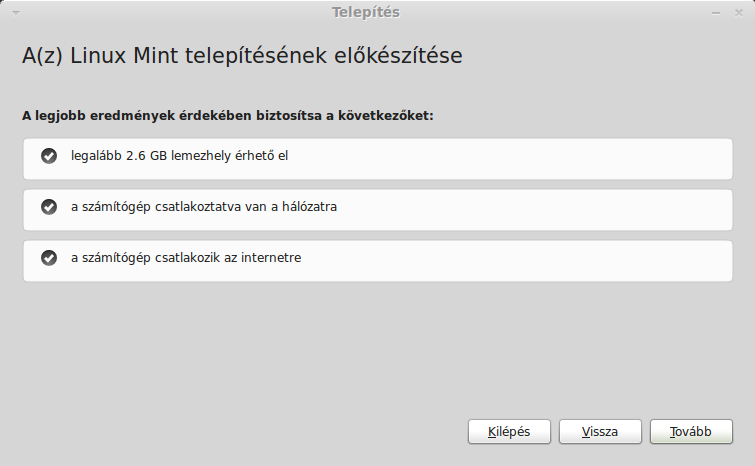Open the window menu arrow in title bar
The width and height of the screenshot is (755, 466).
click(16, 13)
